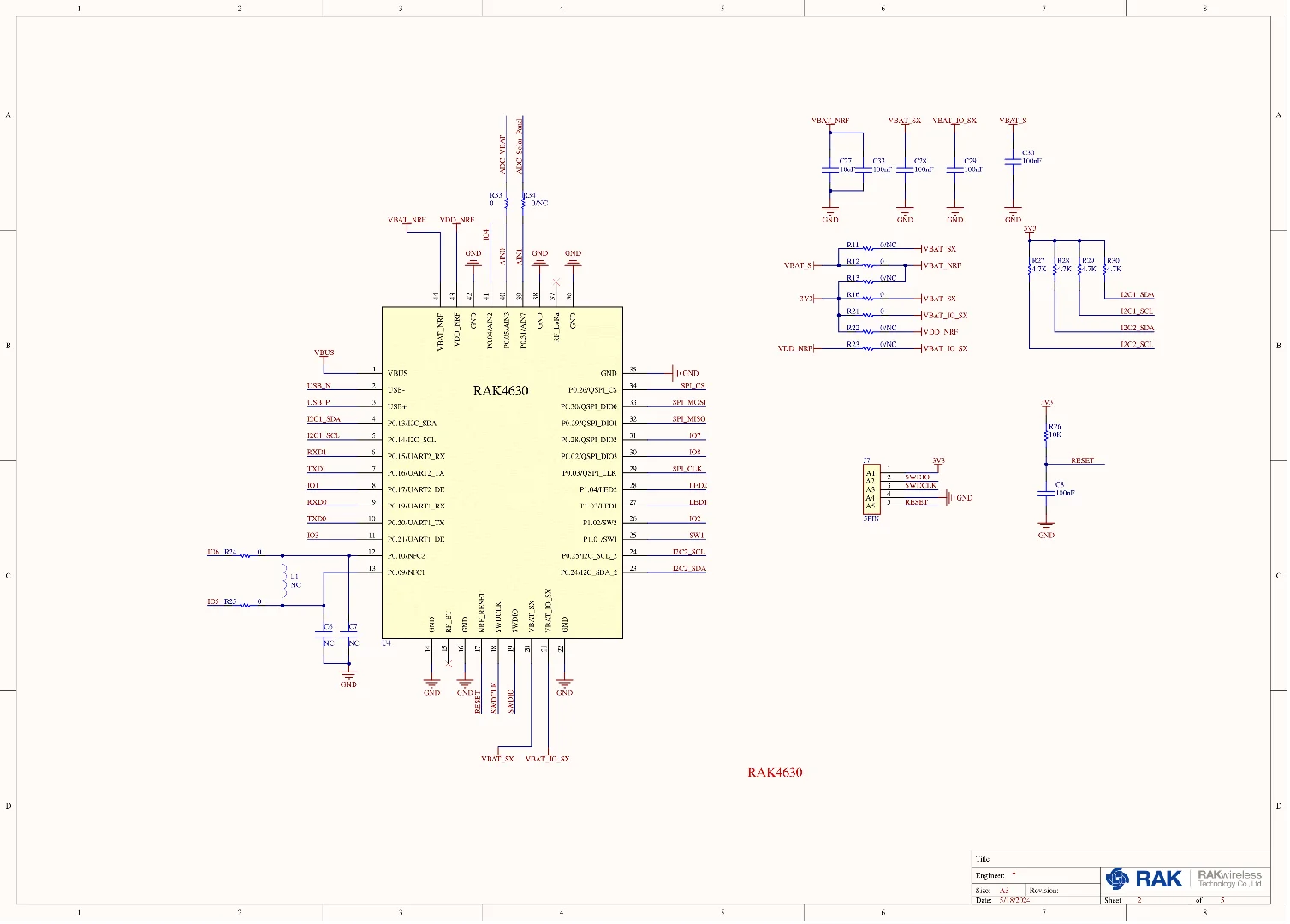Click the red RAK4630 title below the schematic

coord(775,773)
